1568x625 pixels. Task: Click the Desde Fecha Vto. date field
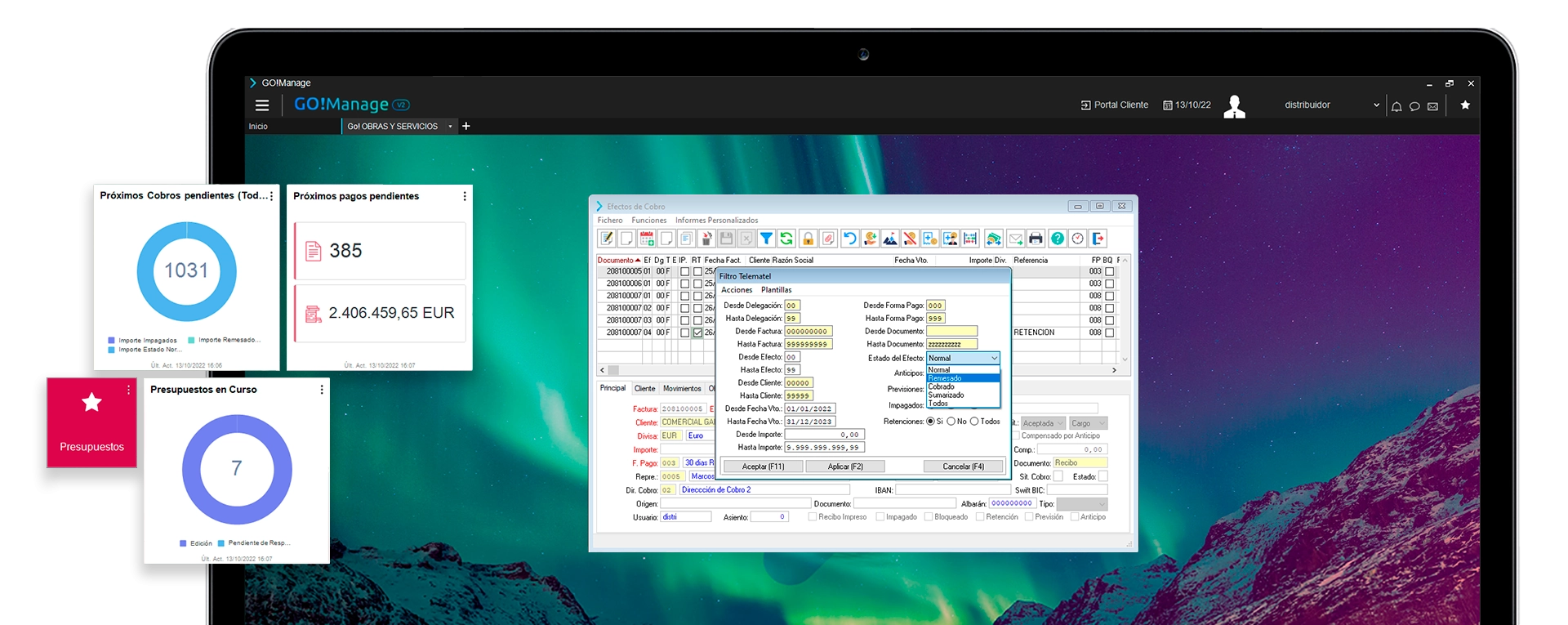tap(809, 409)
